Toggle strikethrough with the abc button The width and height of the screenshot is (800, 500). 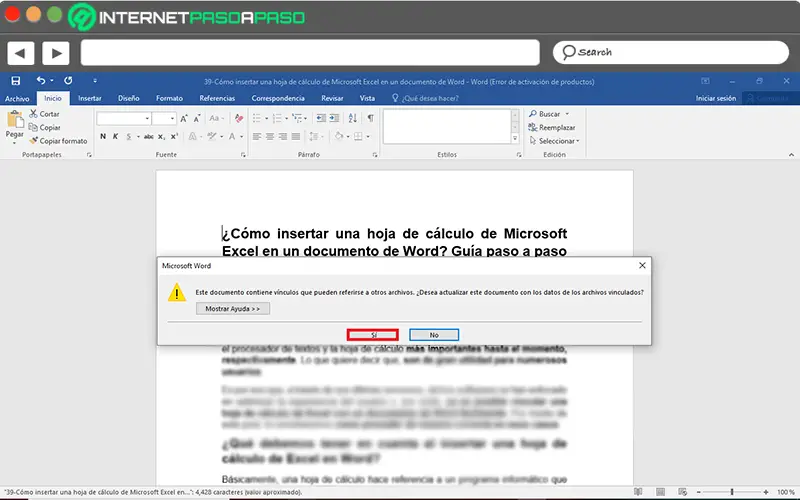click(x=148, y=136)
